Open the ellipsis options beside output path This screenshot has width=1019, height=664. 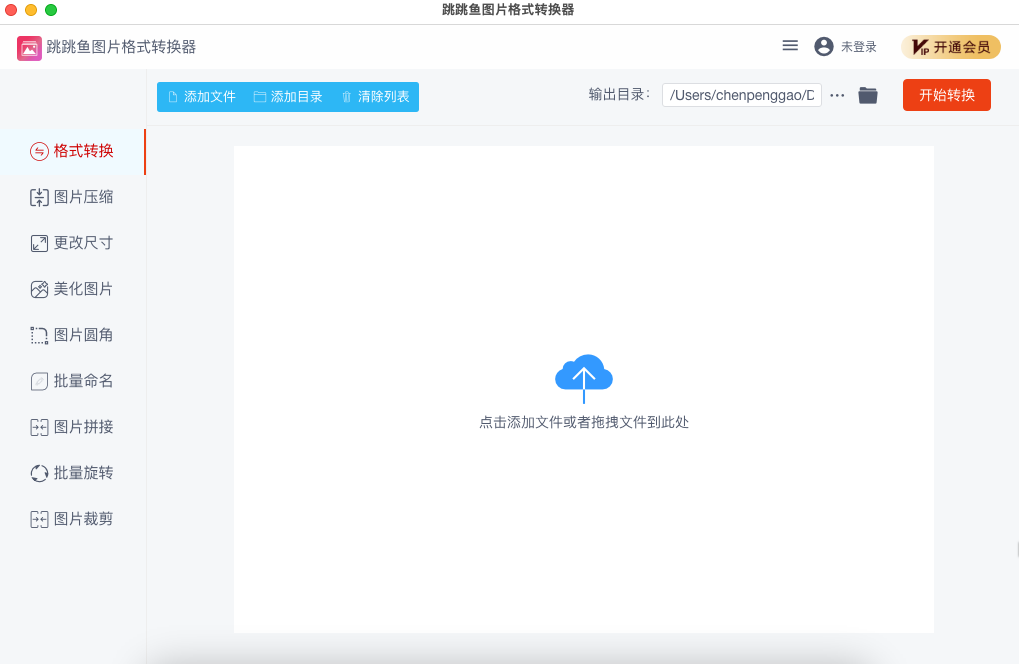(836, 95)
